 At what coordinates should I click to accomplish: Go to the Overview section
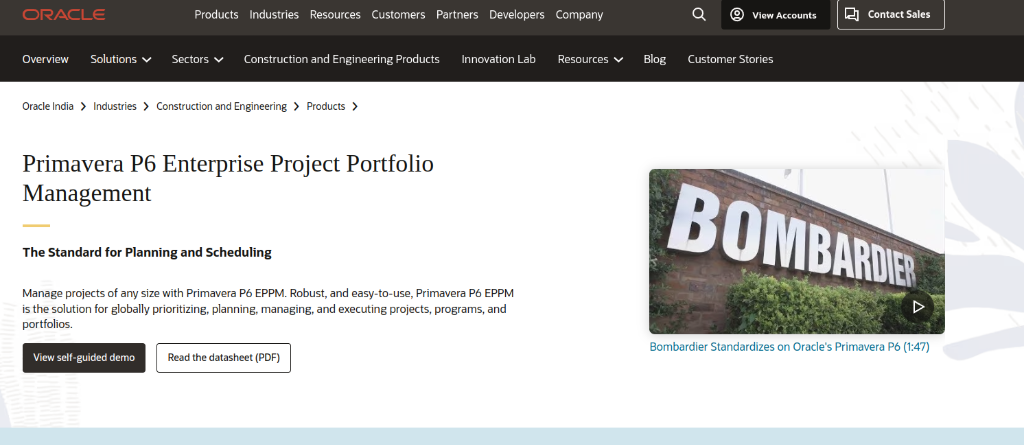click(x=45, y=59)
